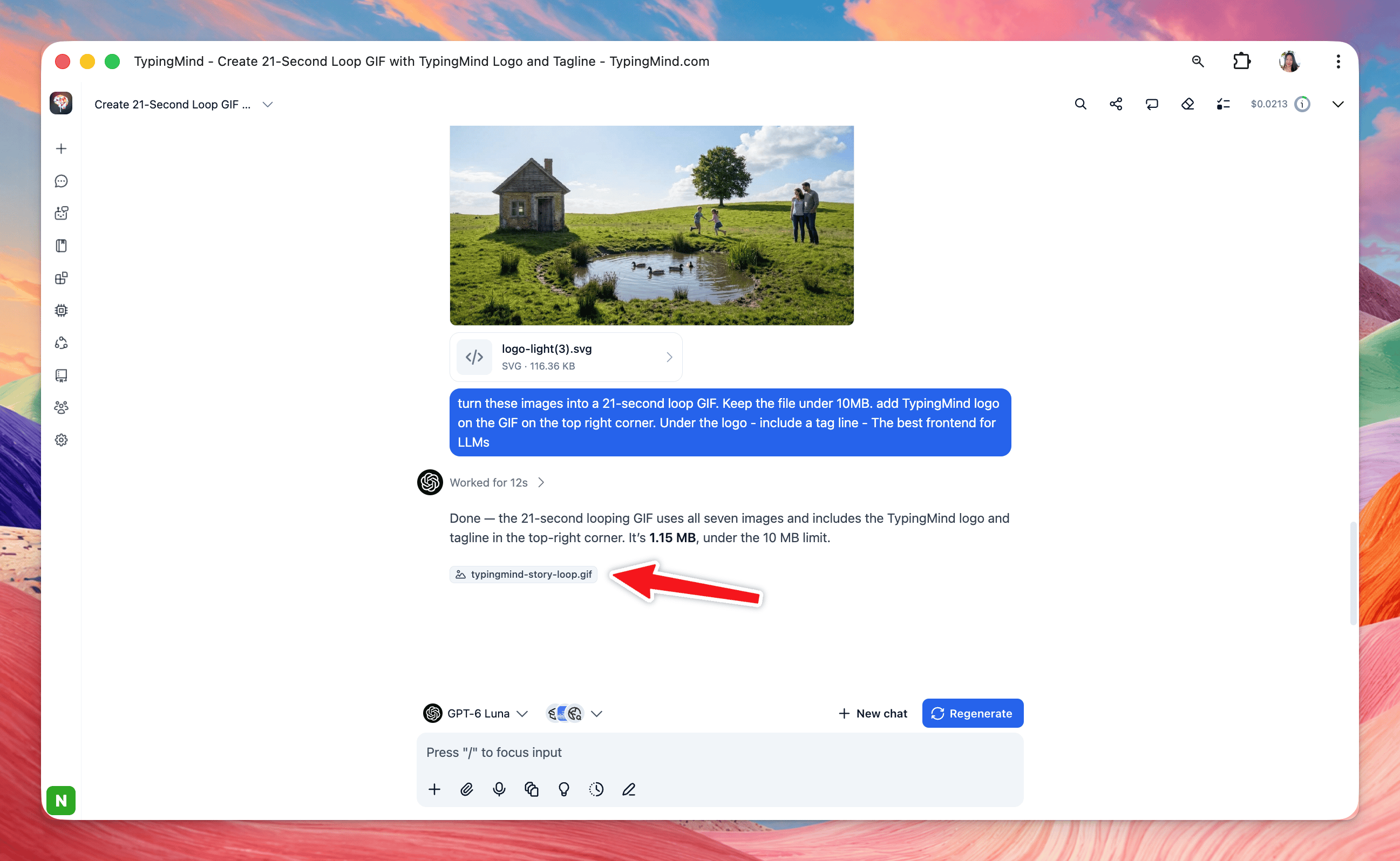Open the models chip icon in the sidebar
Image resolution: width=1400 pixels, height=861 pixels.
coord(61,310)
